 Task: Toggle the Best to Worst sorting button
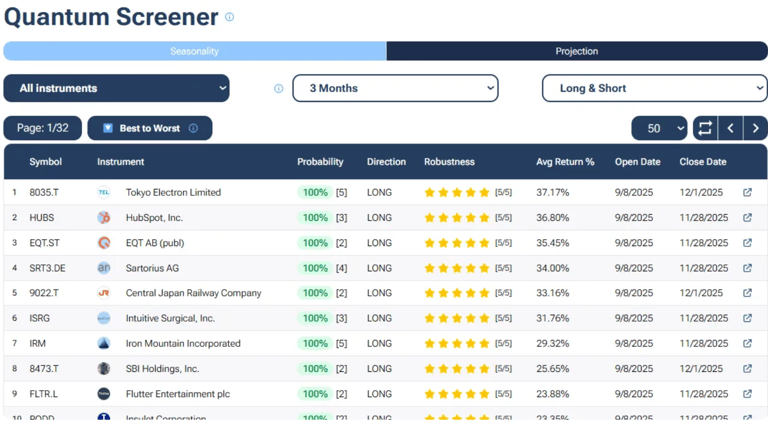point(150,128)
